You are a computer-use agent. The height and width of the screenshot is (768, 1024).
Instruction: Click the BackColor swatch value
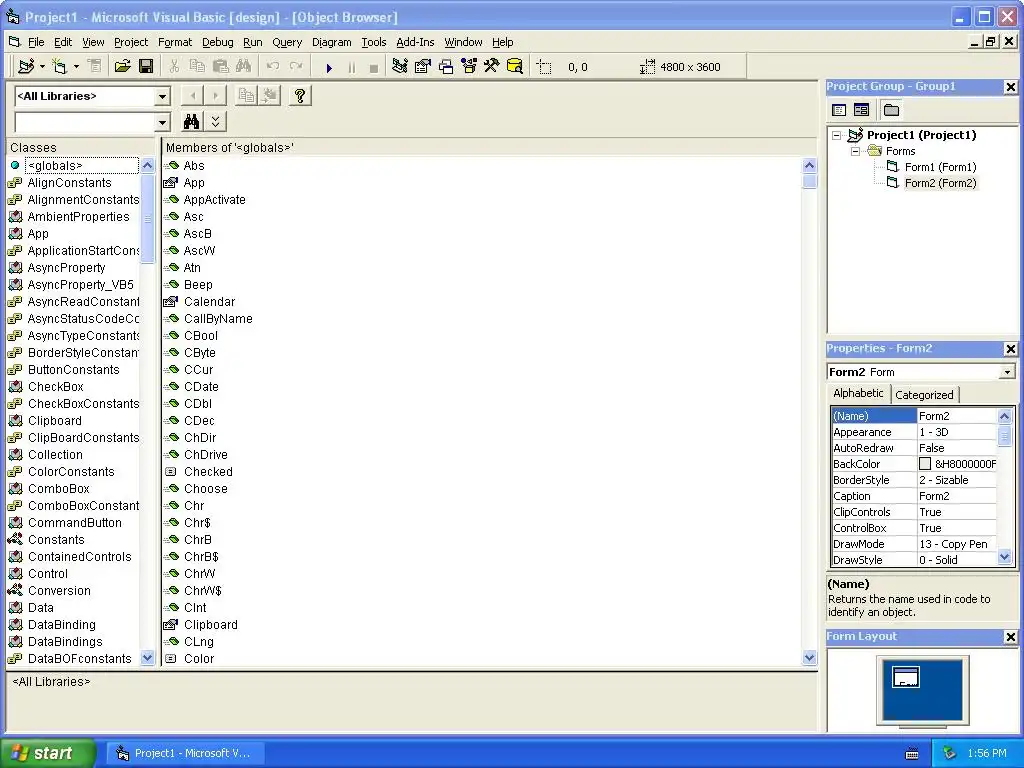[925, 464]
